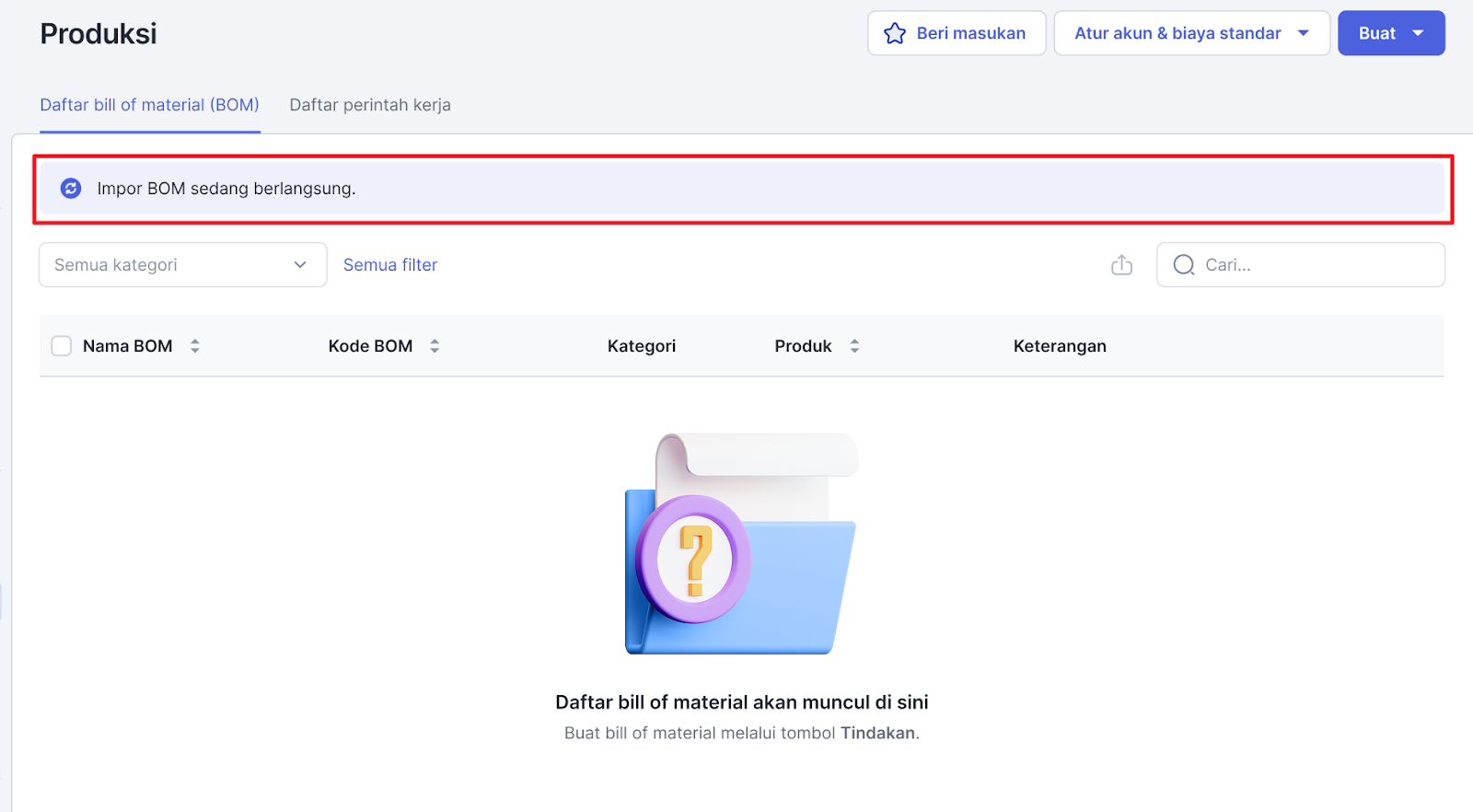Expand Atur akun & biaya standar menu

click(1191, 33)
